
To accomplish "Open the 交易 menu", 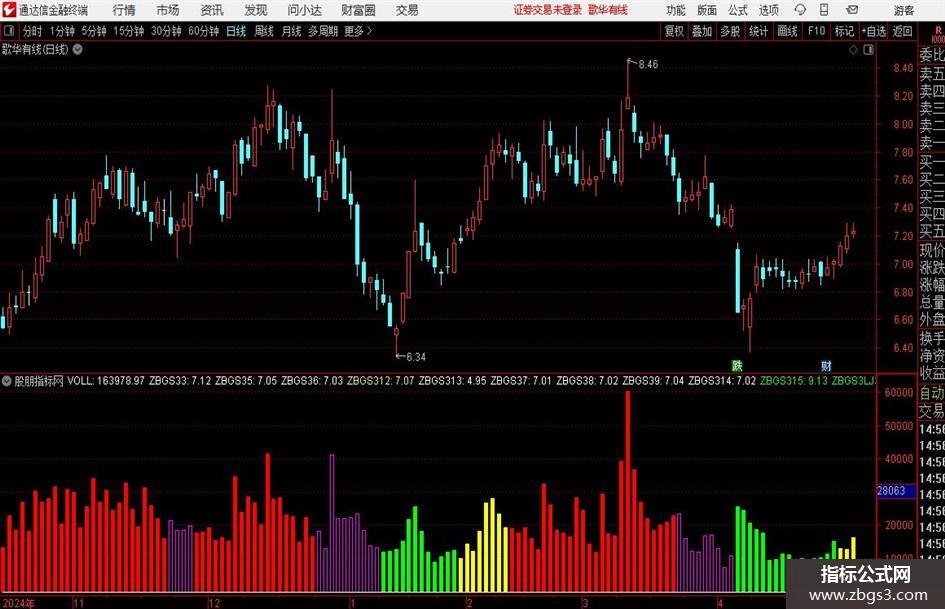I will tap(407, 10).
